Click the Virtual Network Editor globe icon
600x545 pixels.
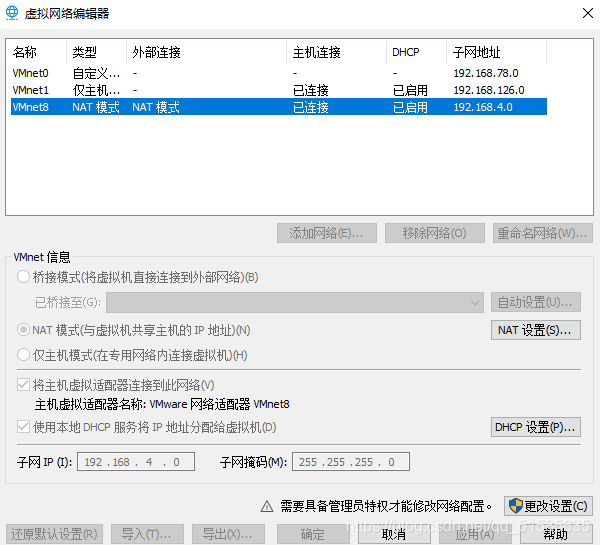12,13
